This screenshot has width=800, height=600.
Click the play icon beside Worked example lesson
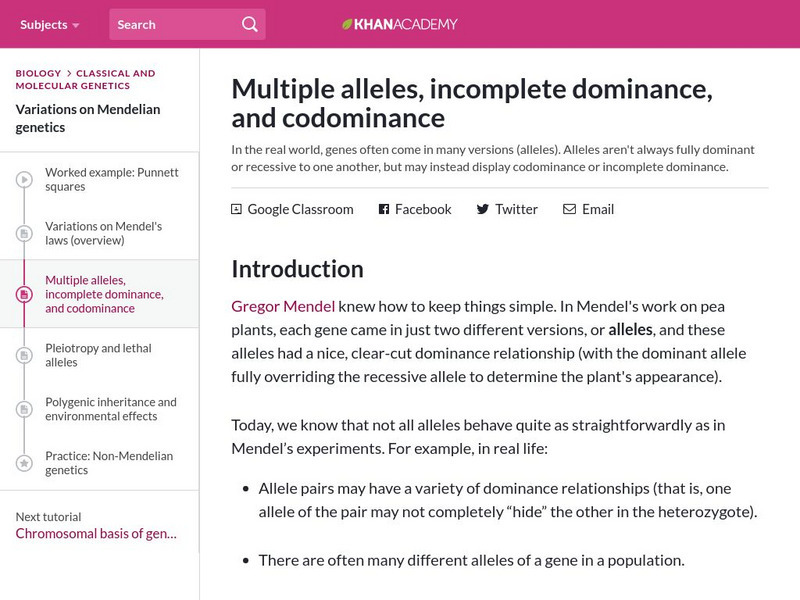coord(22,178)
